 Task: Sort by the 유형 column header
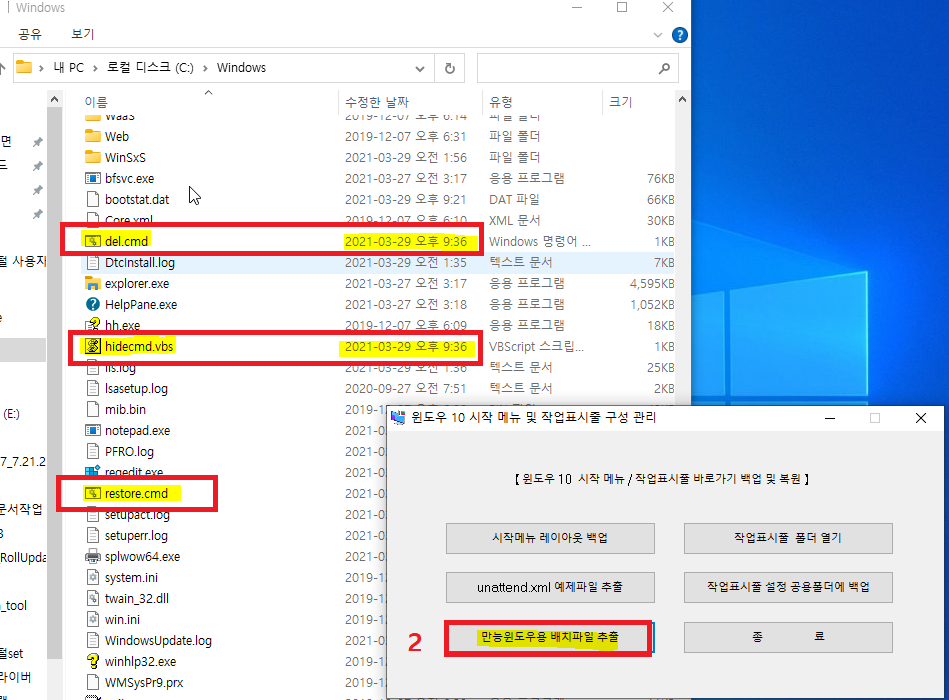(x=542, y=102)
